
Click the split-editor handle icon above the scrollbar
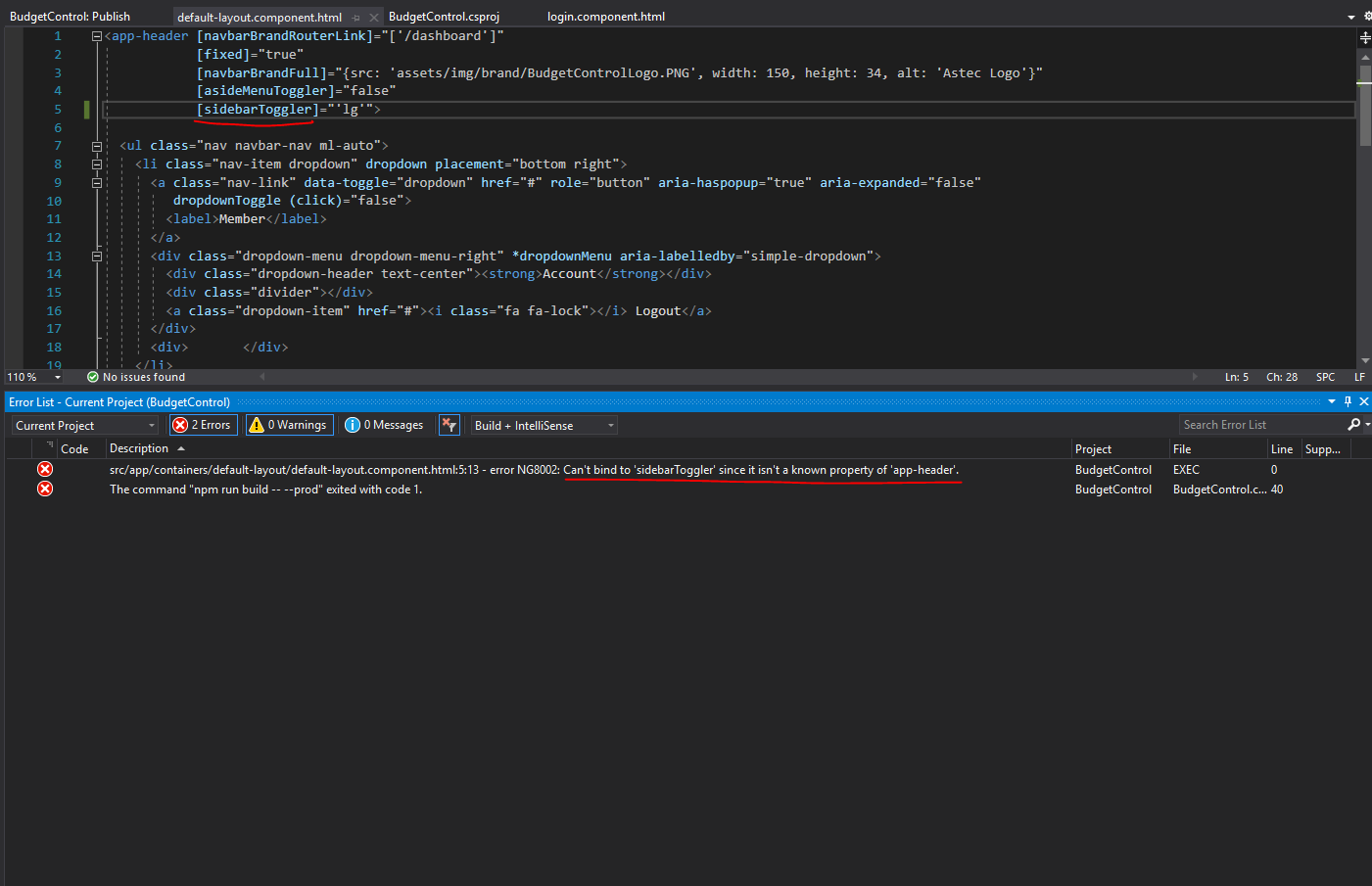(x=1364, y=37)
